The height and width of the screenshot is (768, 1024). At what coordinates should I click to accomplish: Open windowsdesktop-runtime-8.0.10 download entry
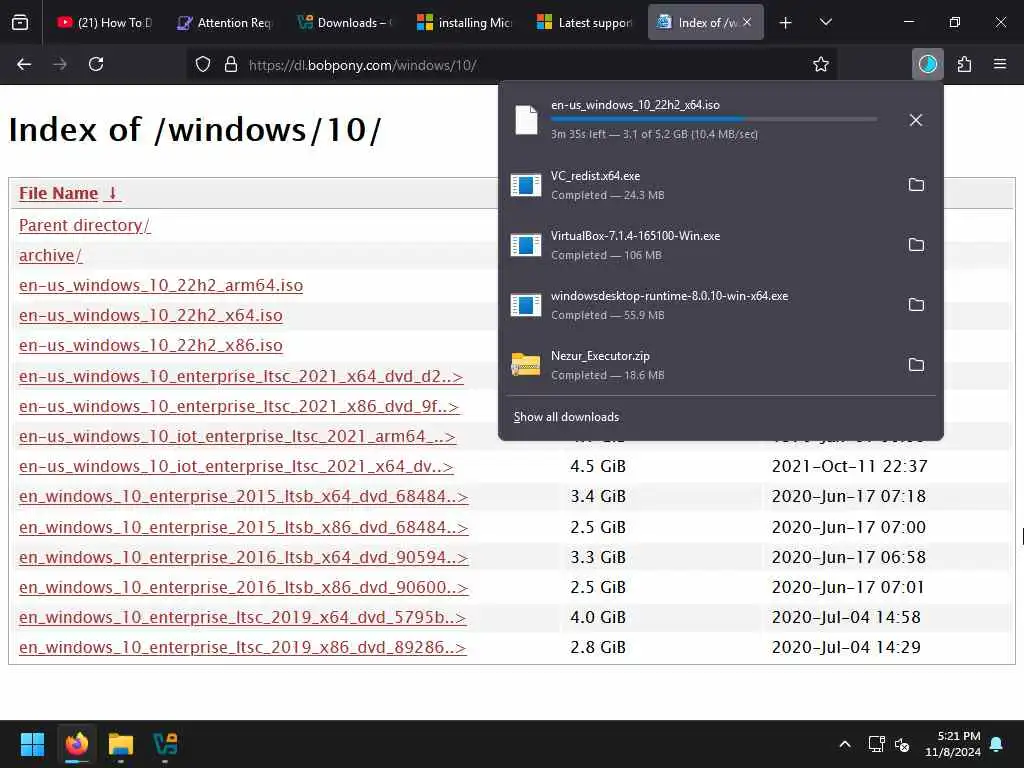pos(699,305)
